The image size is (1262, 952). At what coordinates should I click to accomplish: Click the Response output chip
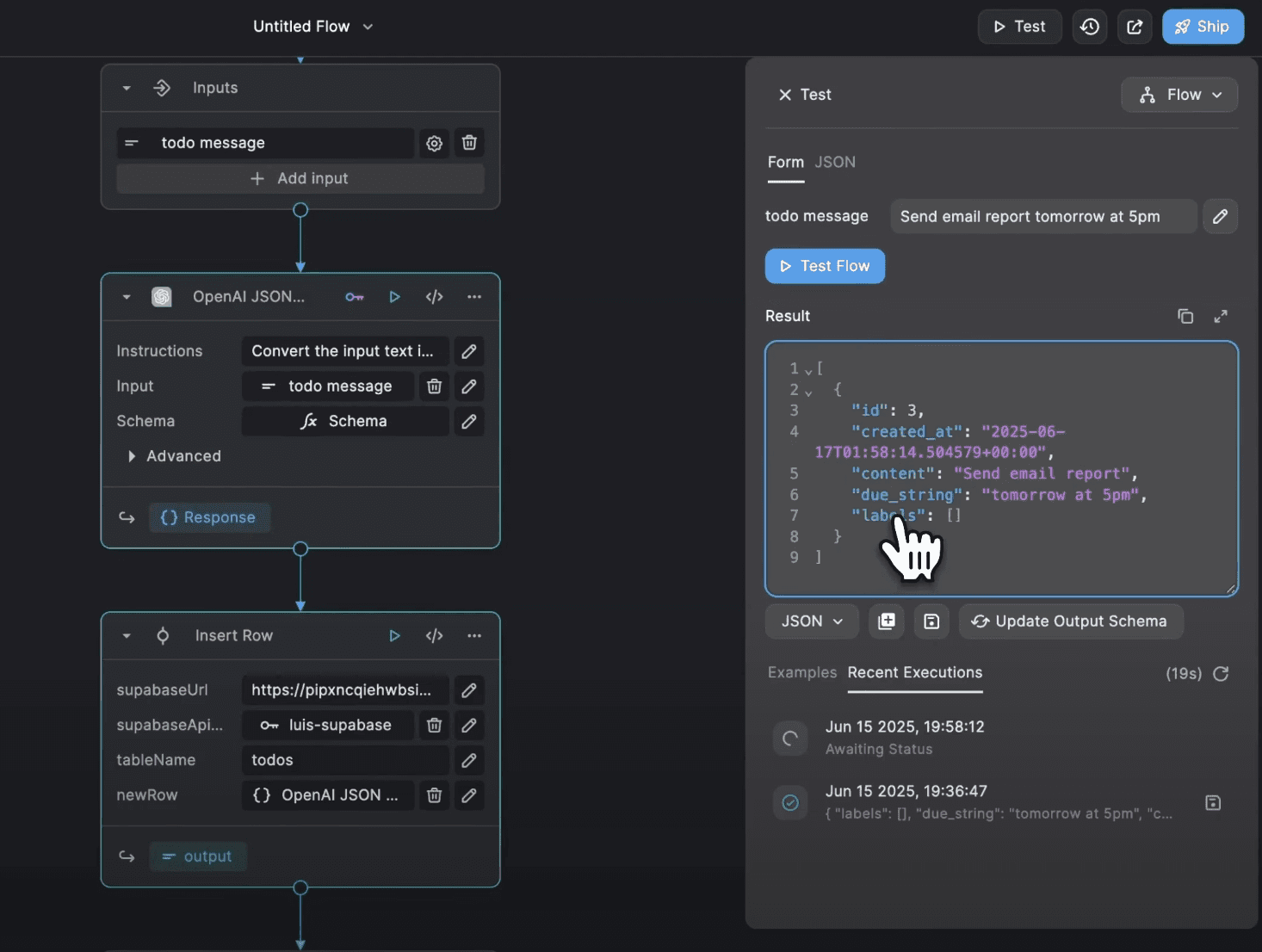pyautogui.click(x=209, y=518)
